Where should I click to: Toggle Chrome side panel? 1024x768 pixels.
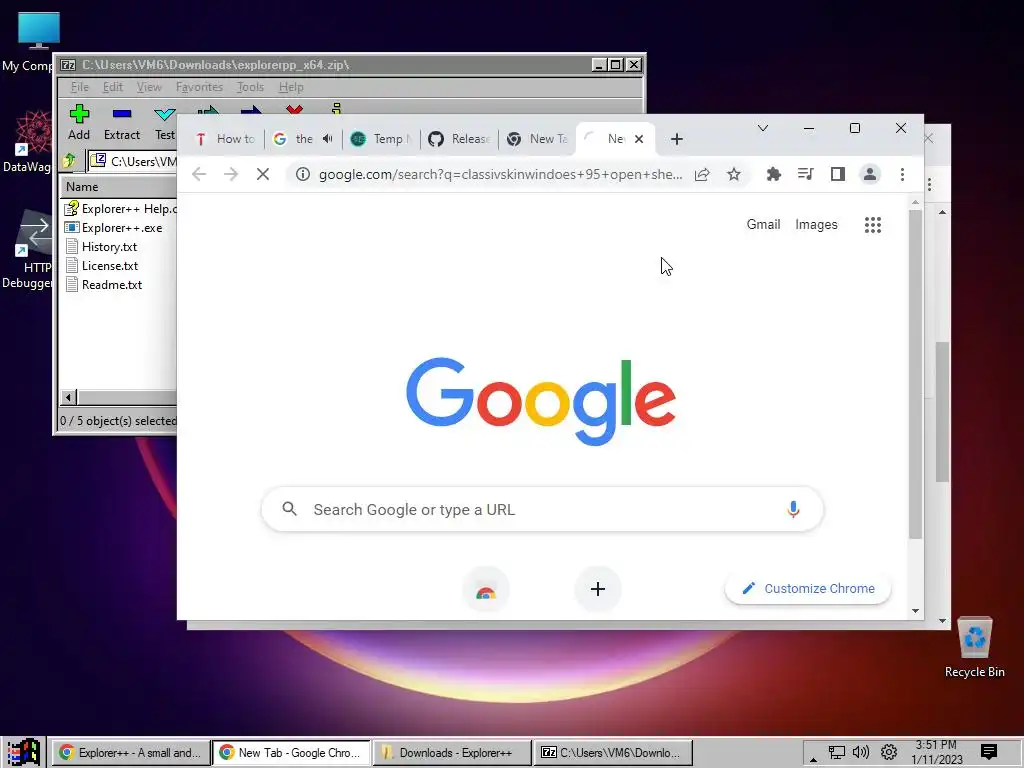(x=838, y=174)
